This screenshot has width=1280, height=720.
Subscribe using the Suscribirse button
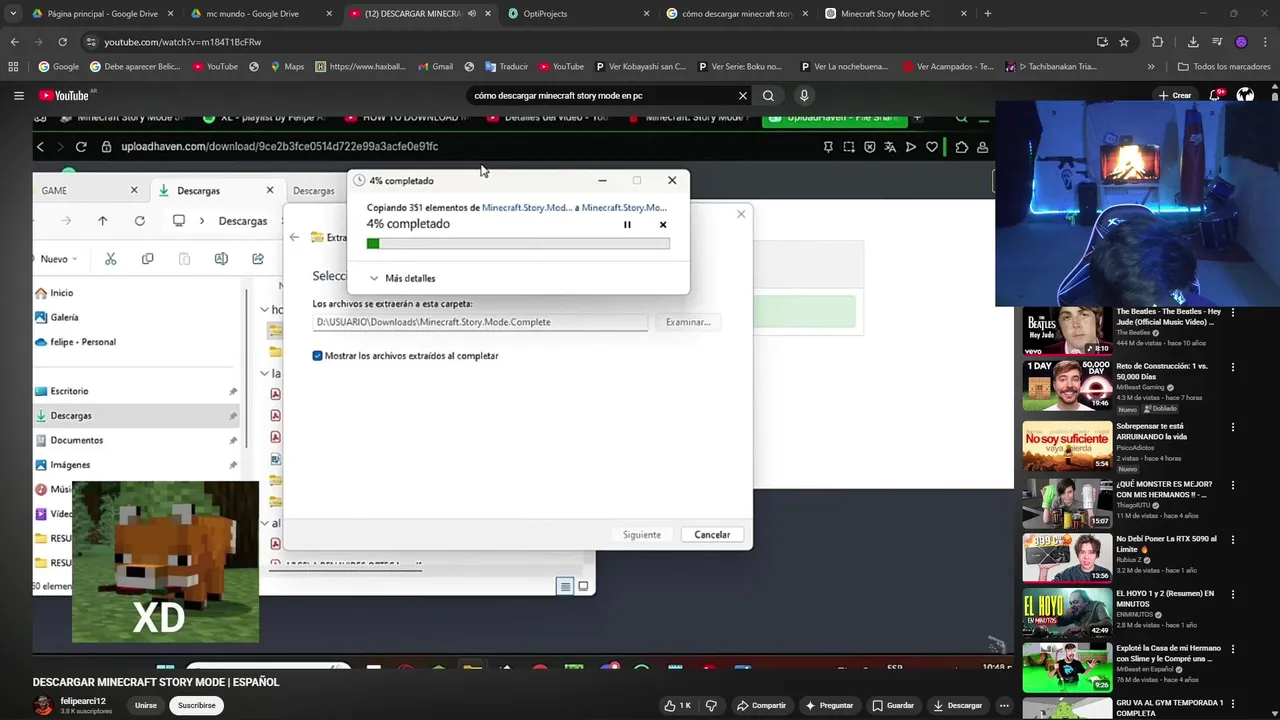[x=197, y=705]
